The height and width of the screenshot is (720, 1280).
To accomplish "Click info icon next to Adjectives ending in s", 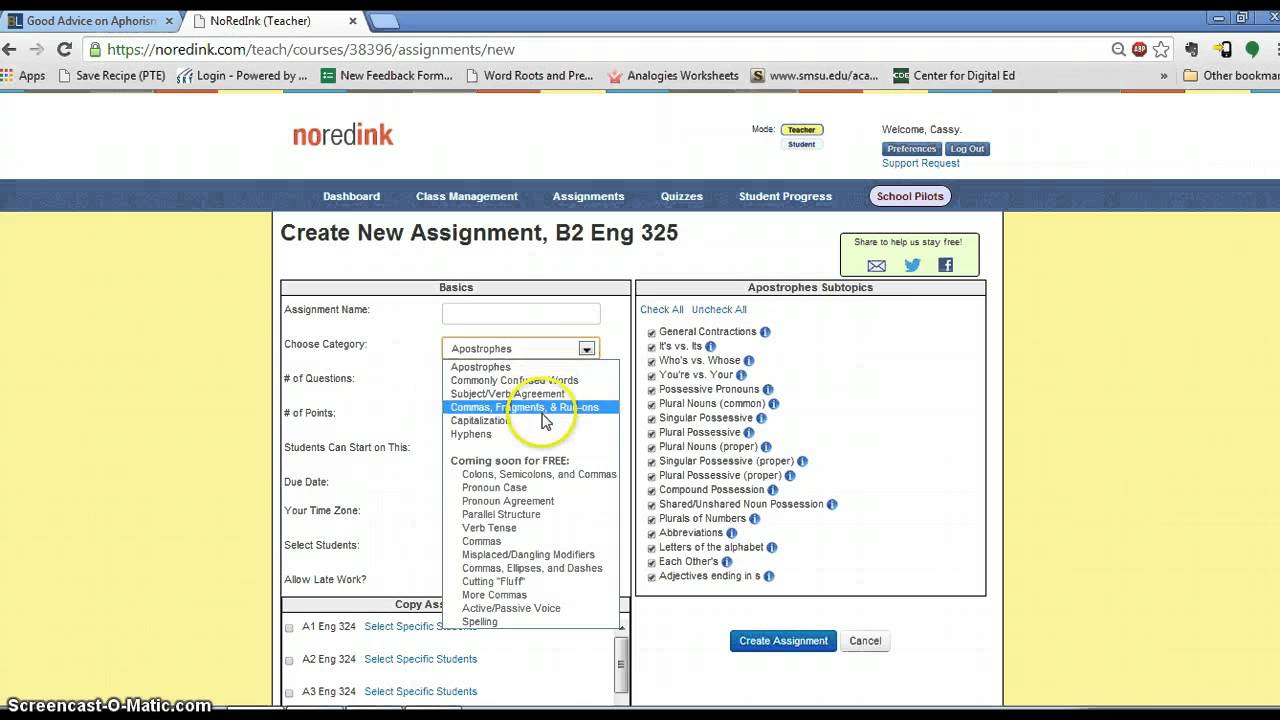I will coord(769,576).
